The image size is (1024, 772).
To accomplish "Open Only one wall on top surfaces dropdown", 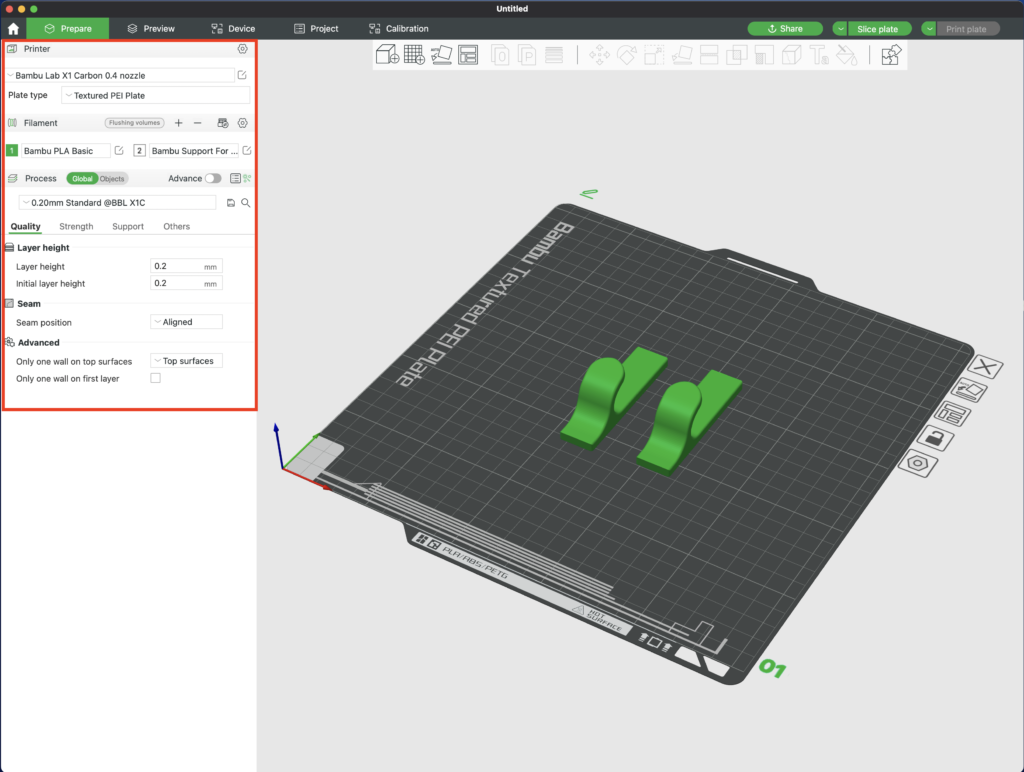I will tap(187, 361).
